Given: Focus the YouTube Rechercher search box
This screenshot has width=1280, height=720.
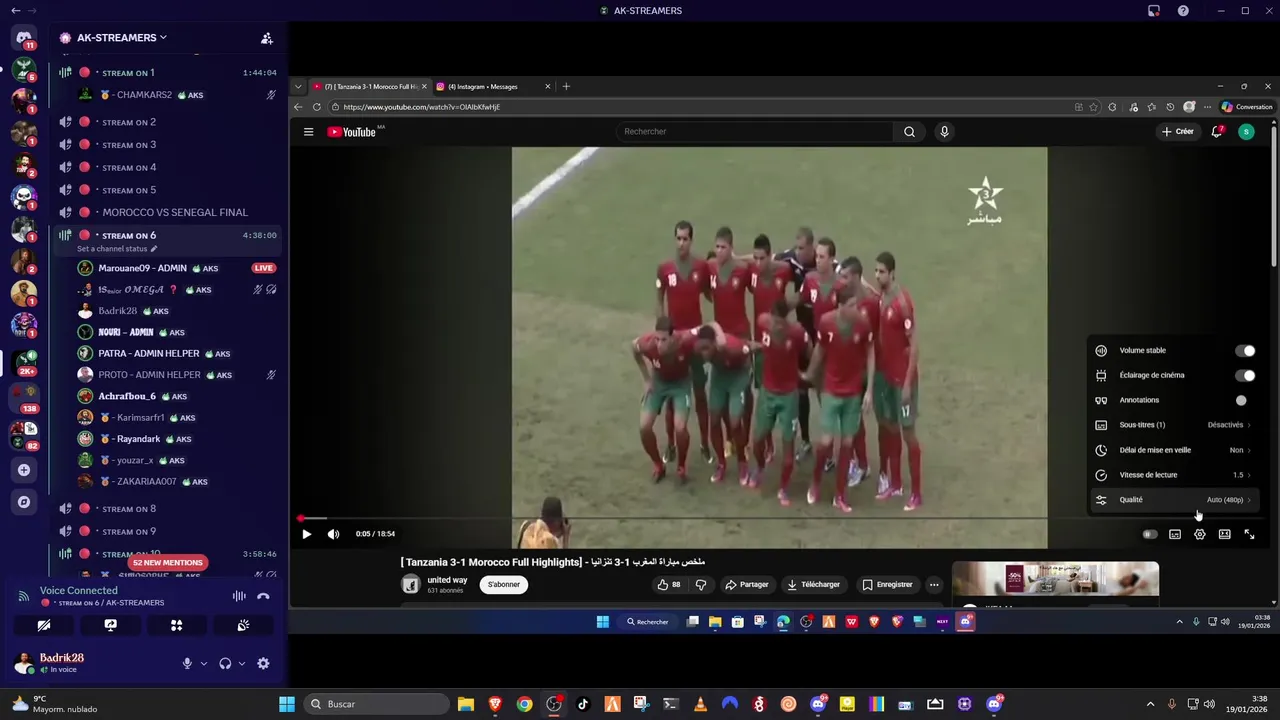Looking at the screenshot, I should [755, 132].
